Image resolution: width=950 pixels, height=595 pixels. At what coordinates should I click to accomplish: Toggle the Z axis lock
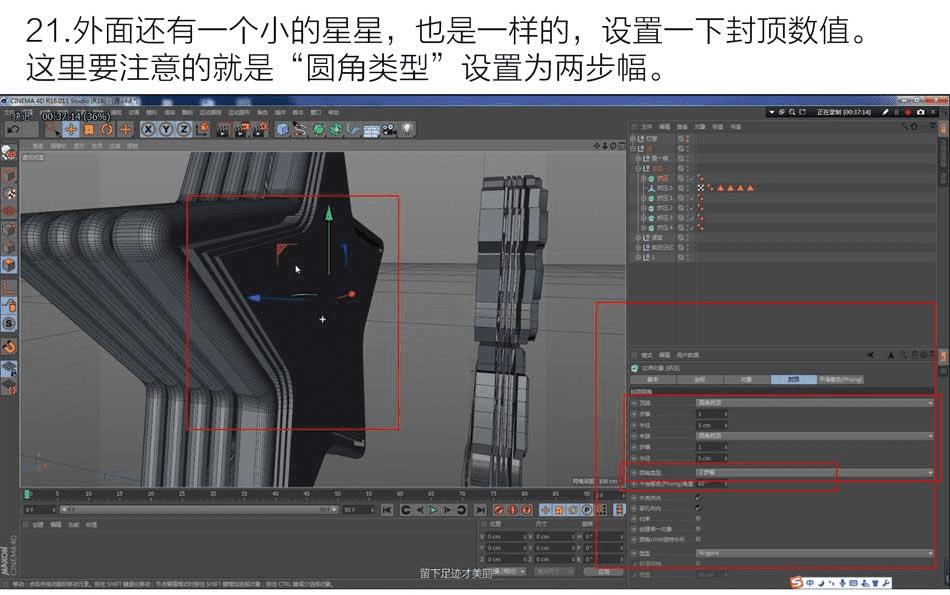tap(184, 129)
